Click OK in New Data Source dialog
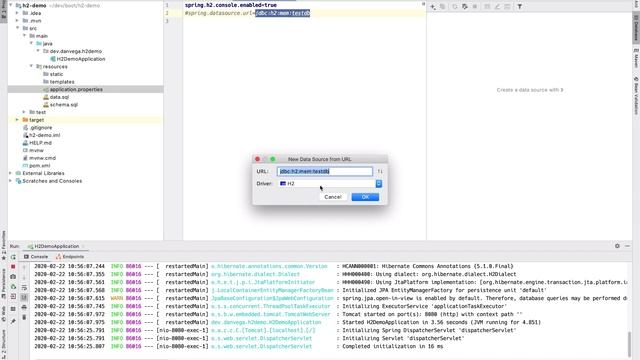The image size is (640, 360). point(365,197)
